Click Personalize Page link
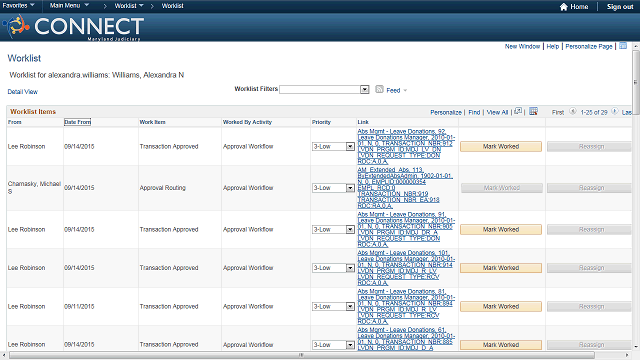This screenshot has height=360, width=640. [589, 47]
